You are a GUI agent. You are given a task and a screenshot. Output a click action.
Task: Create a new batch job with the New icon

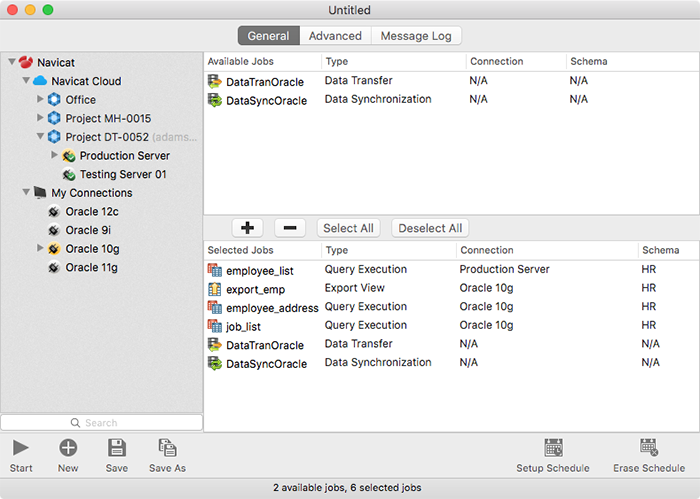68,448
